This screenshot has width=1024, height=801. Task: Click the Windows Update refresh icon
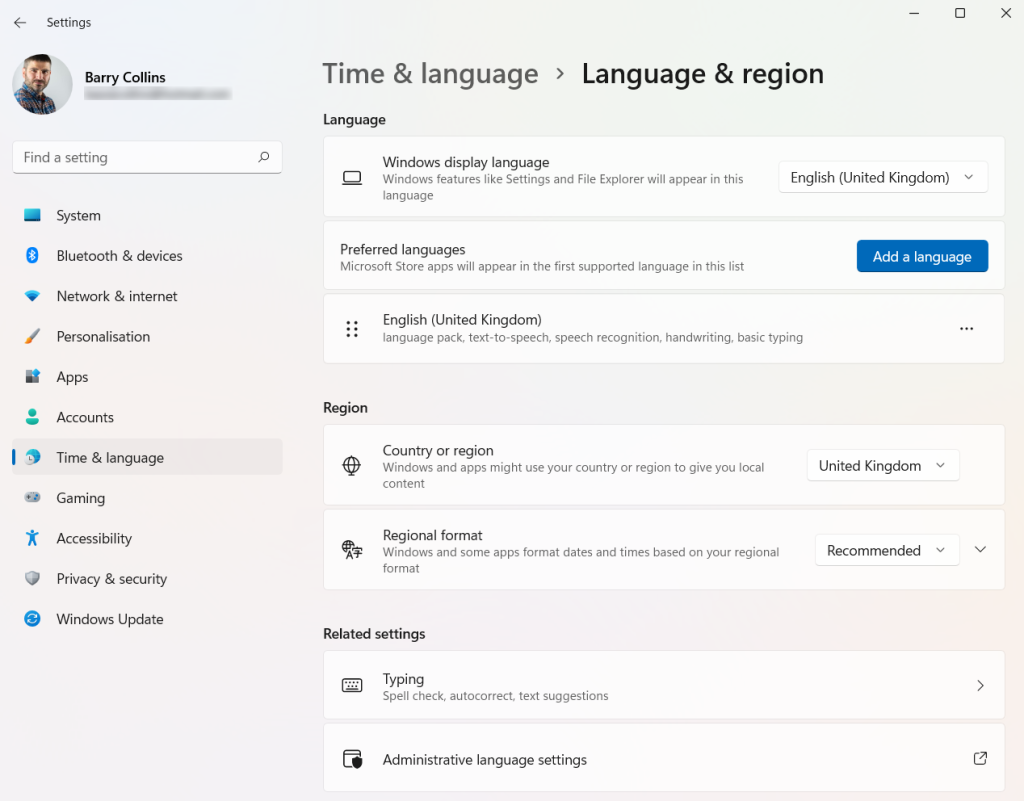click(x=32, y=619)
